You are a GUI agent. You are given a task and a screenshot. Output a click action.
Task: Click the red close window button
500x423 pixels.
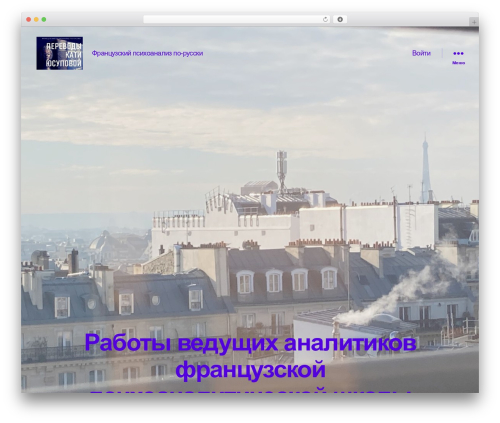pyautogui.click(x=29, y=20)
